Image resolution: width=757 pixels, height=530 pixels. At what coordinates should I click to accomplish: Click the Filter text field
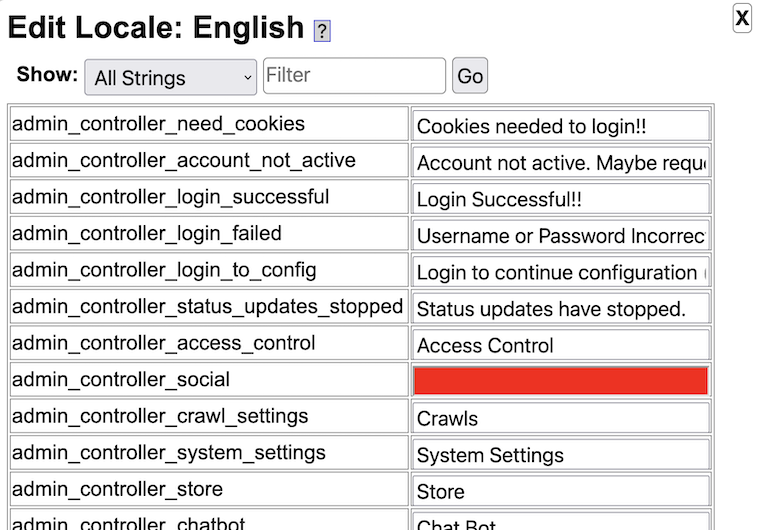[x=354, y=76]
